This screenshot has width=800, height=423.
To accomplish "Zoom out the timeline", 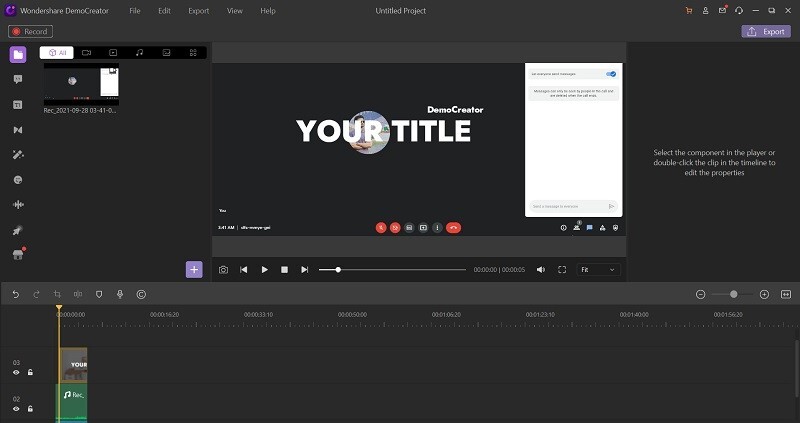I will [x=701, y=294].
